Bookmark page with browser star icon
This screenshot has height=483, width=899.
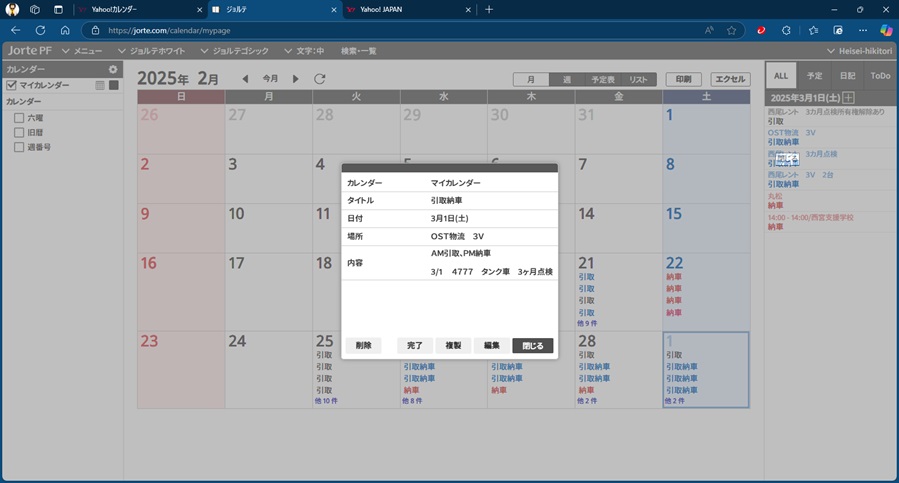coord(731,30)
